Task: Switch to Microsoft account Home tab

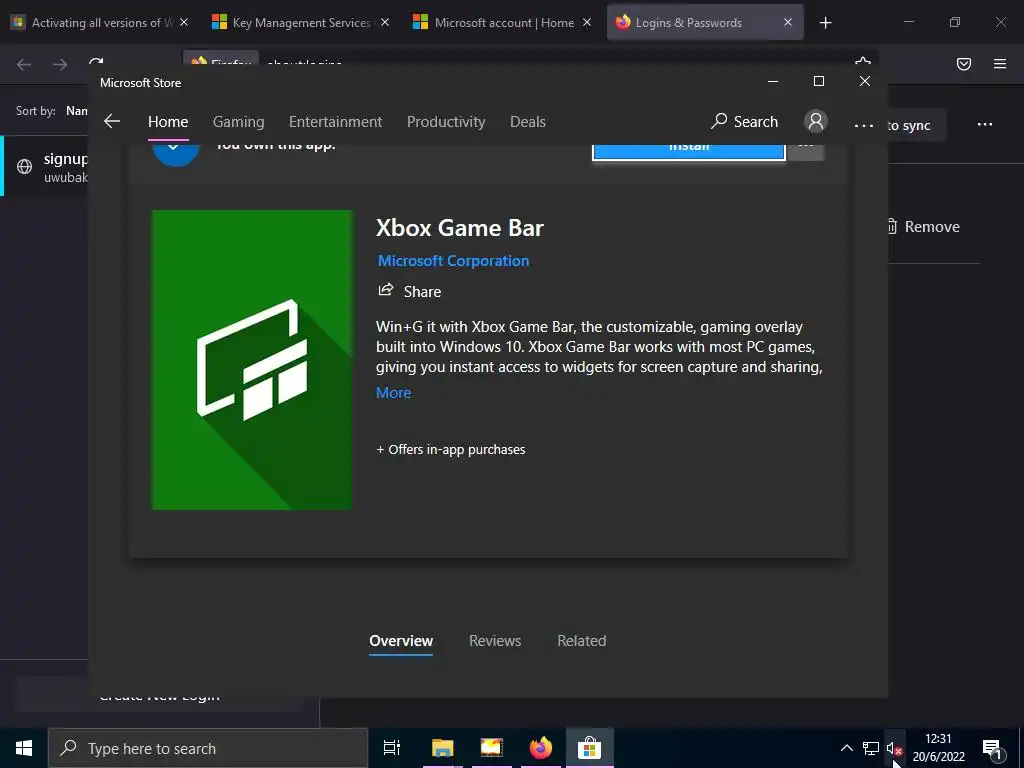Action: pos(503,23)
